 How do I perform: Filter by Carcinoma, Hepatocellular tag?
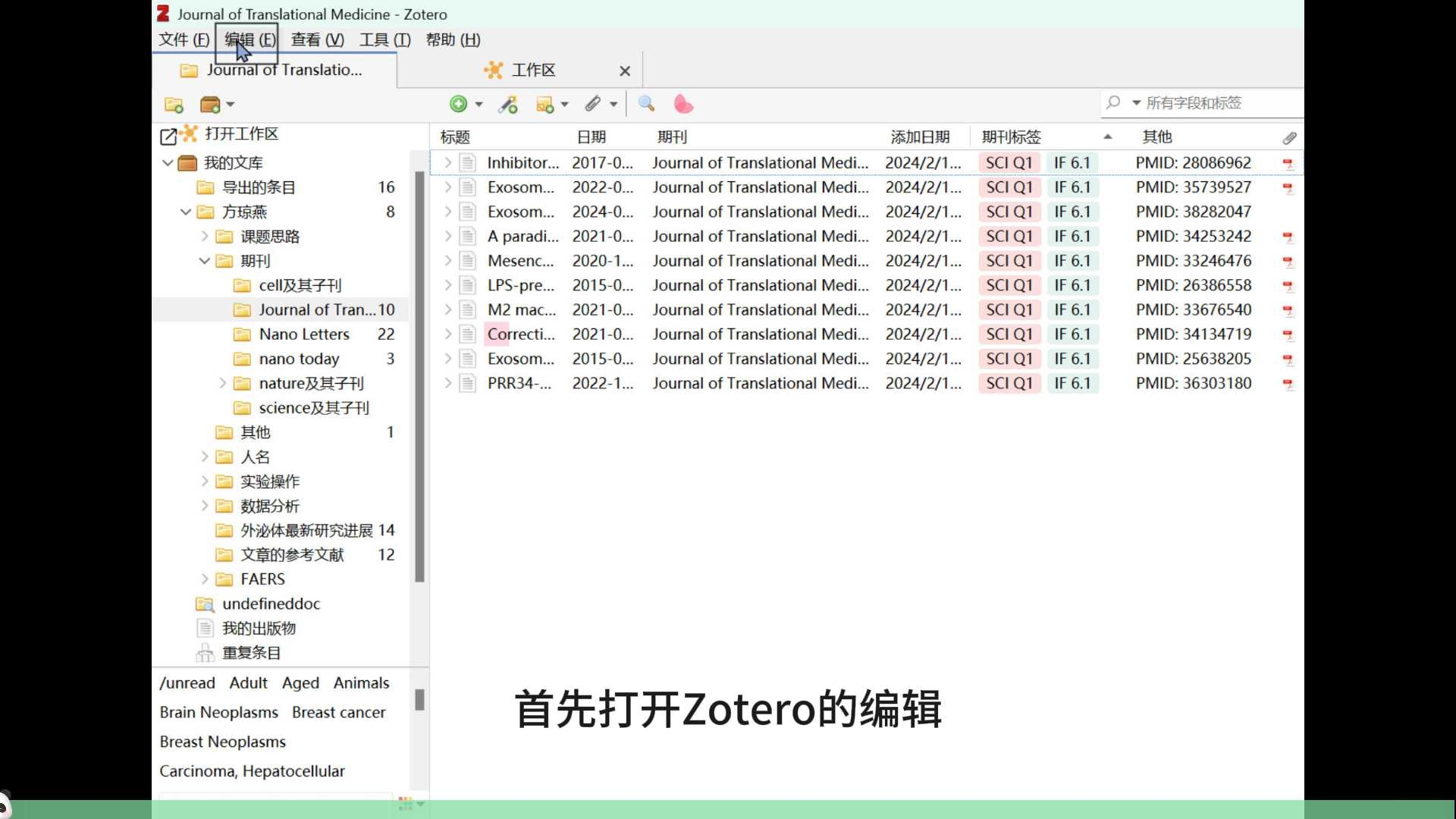point(252,771)
